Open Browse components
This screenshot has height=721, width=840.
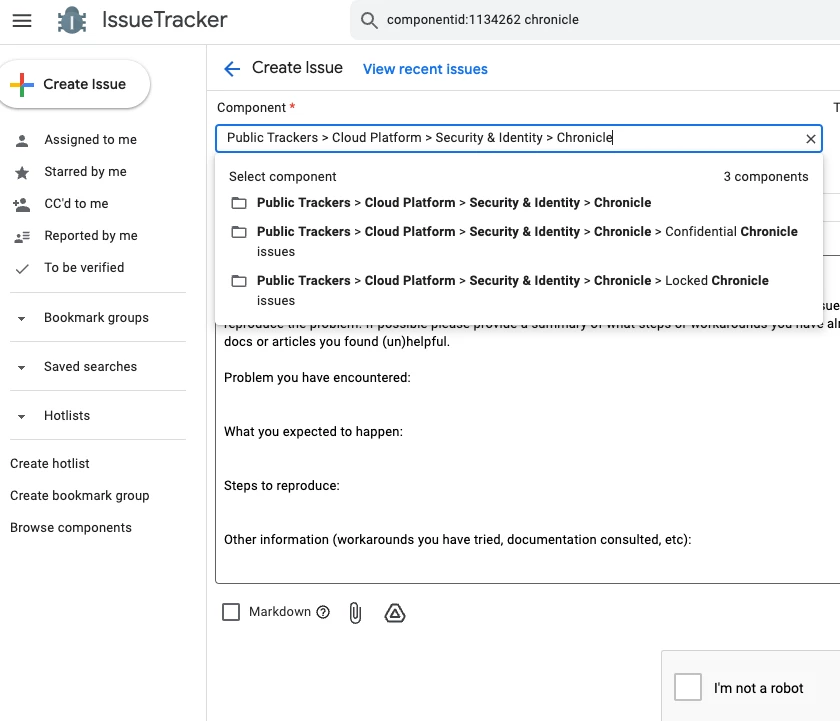71,528
